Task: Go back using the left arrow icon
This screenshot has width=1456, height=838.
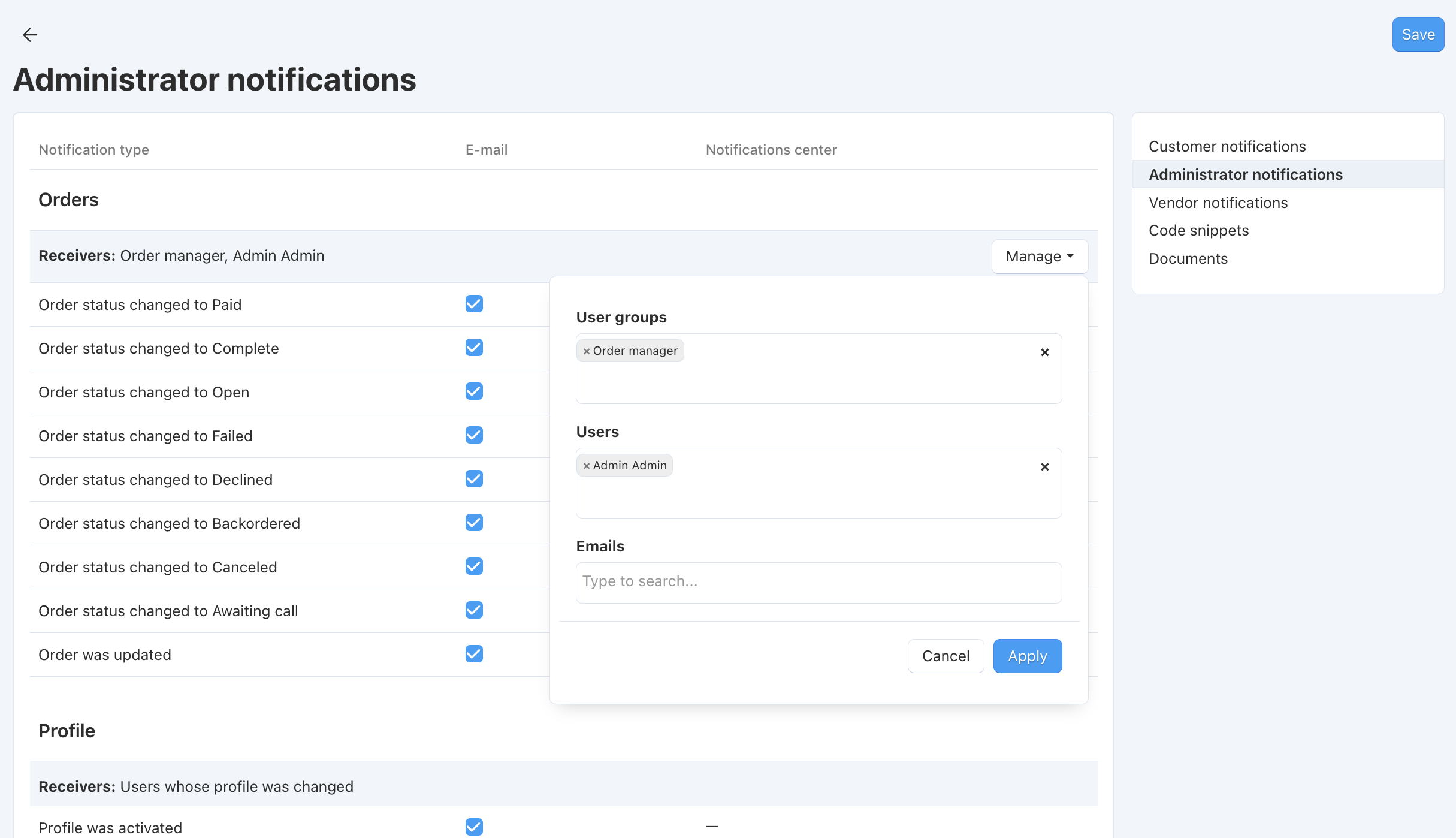Action: tap(29, 35)
